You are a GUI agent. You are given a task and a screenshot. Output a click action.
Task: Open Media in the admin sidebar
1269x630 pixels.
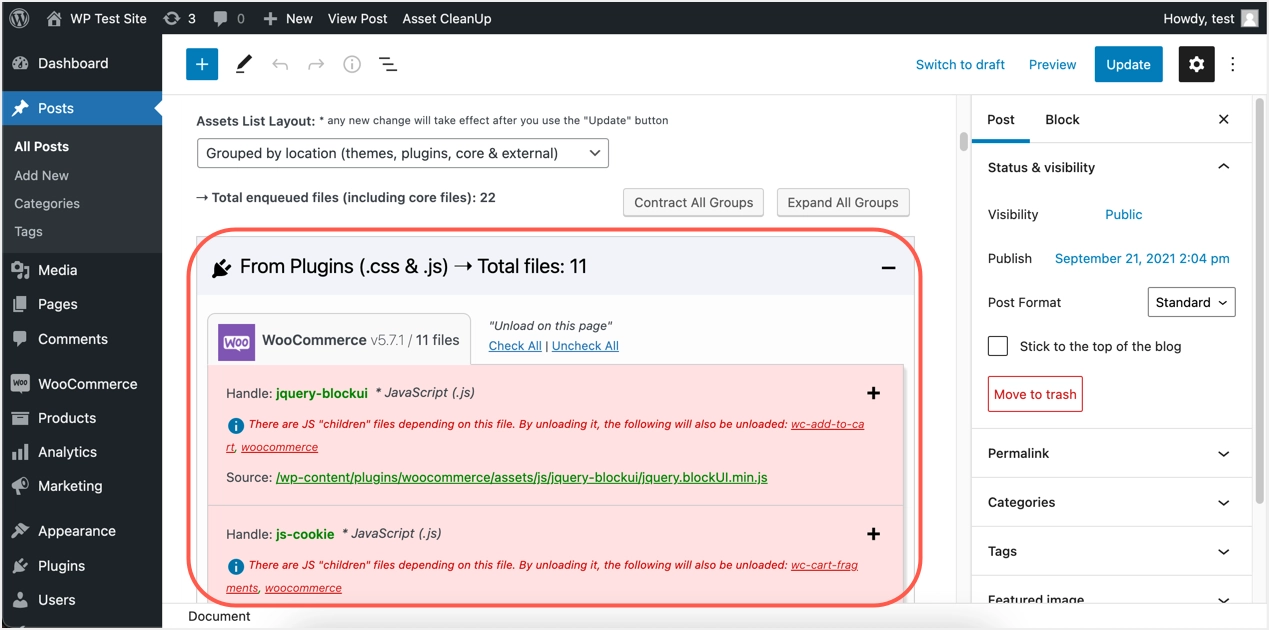(x=57, y=270)
